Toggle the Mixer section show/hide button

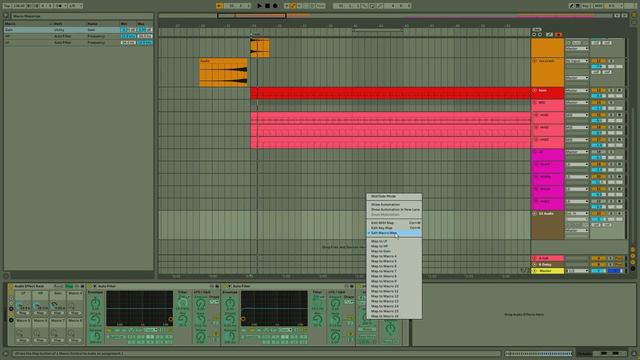pos(633,262)
